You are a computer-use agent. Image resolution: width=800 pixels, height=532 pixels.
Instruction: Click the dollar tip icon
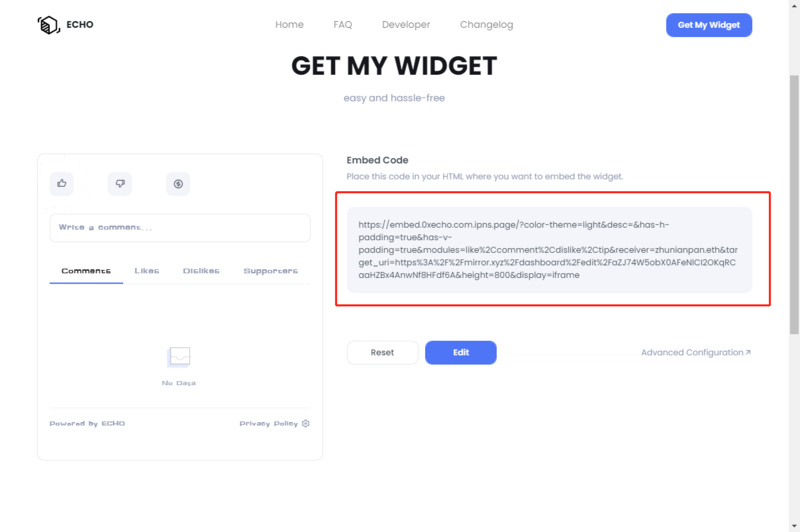(178, 183)
